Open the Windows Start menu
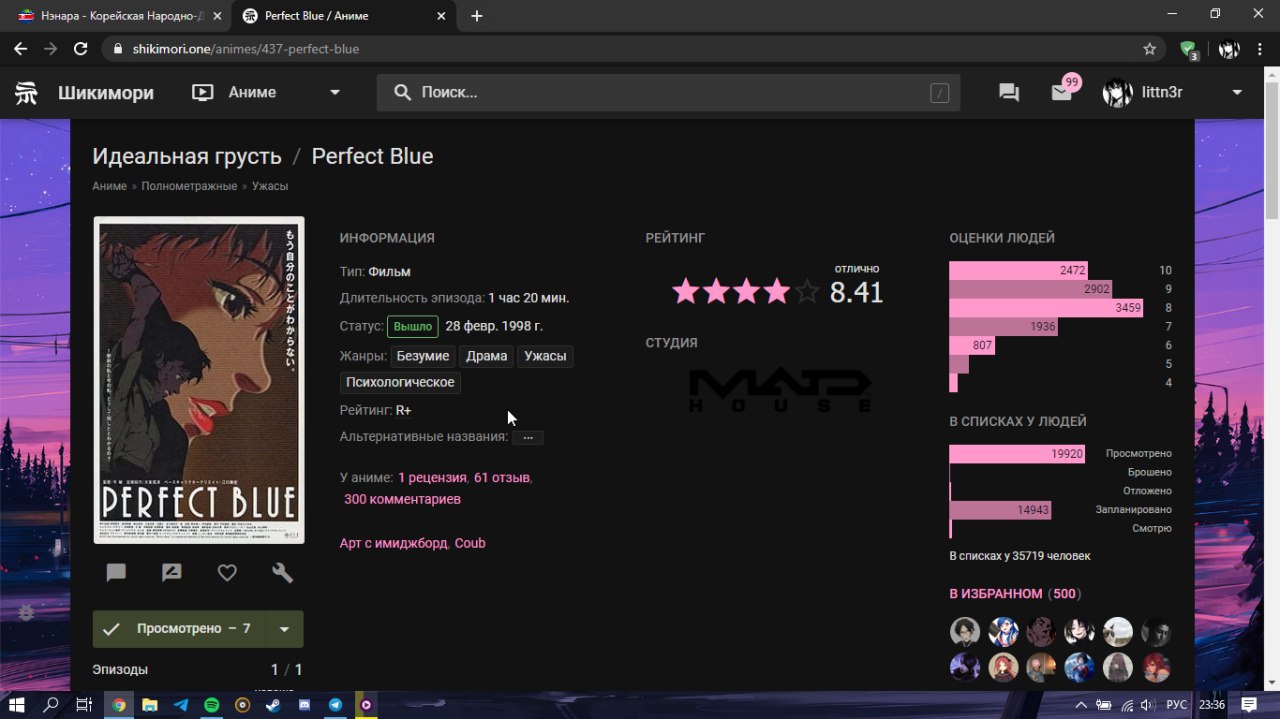Viewport: 1280px width, 719px height. coord(19,705)
